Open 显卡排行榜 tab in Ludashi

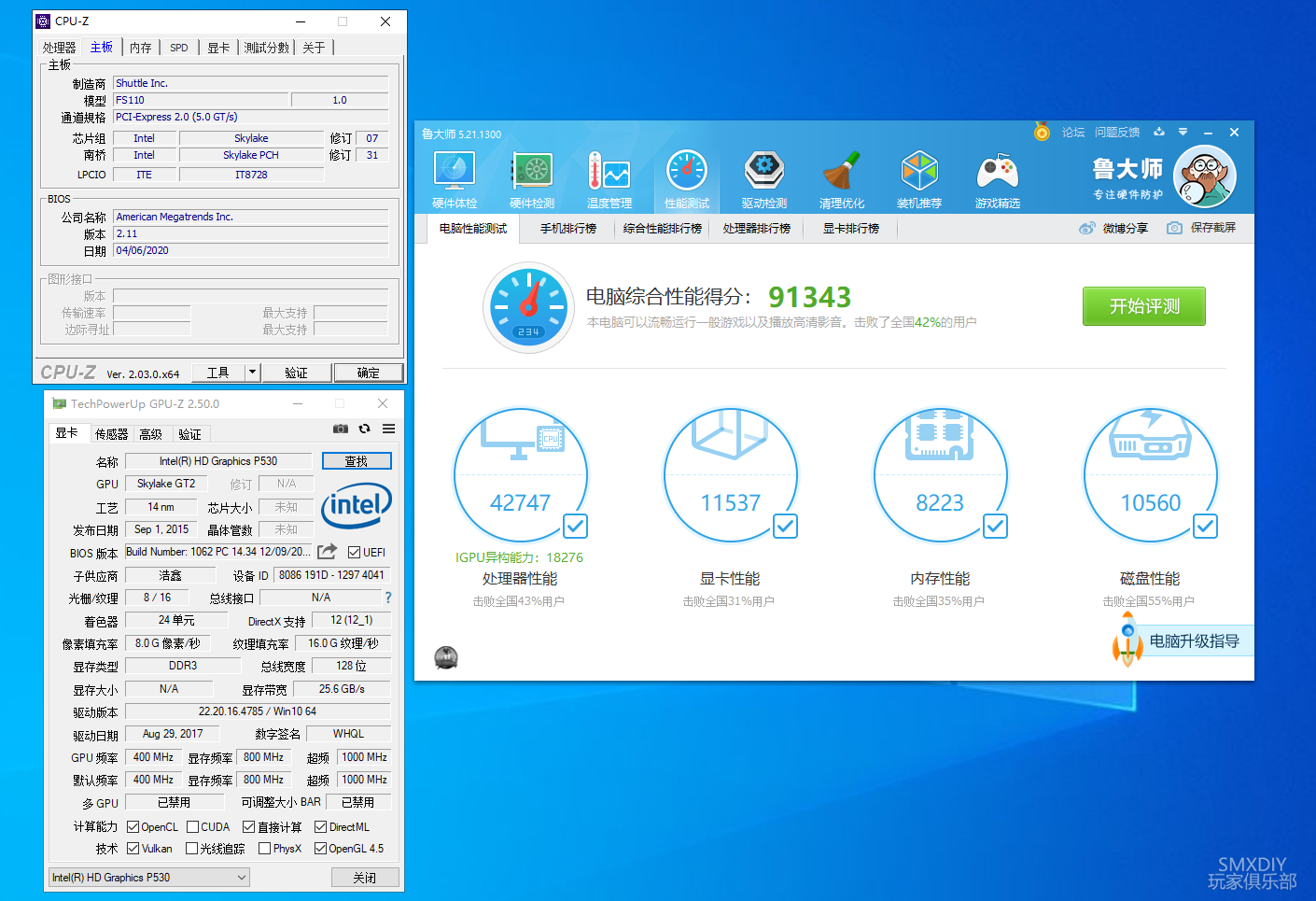point(850,229)
